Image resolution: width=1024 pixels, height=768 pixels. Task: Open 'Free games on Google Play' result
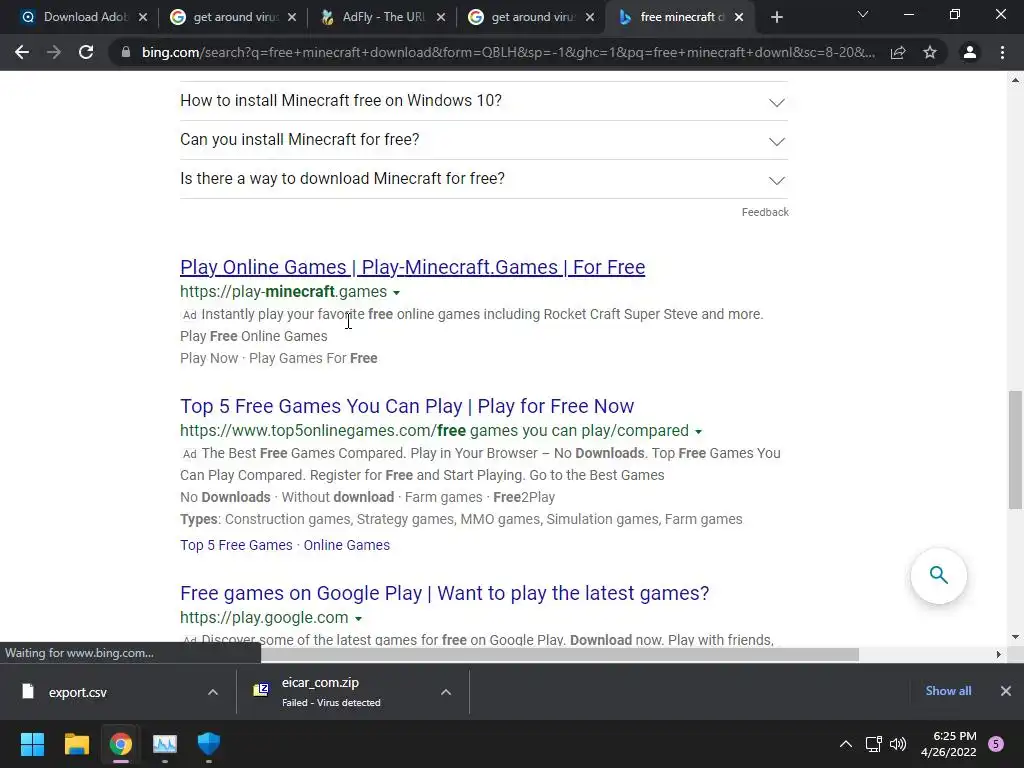tap(444, 593)
